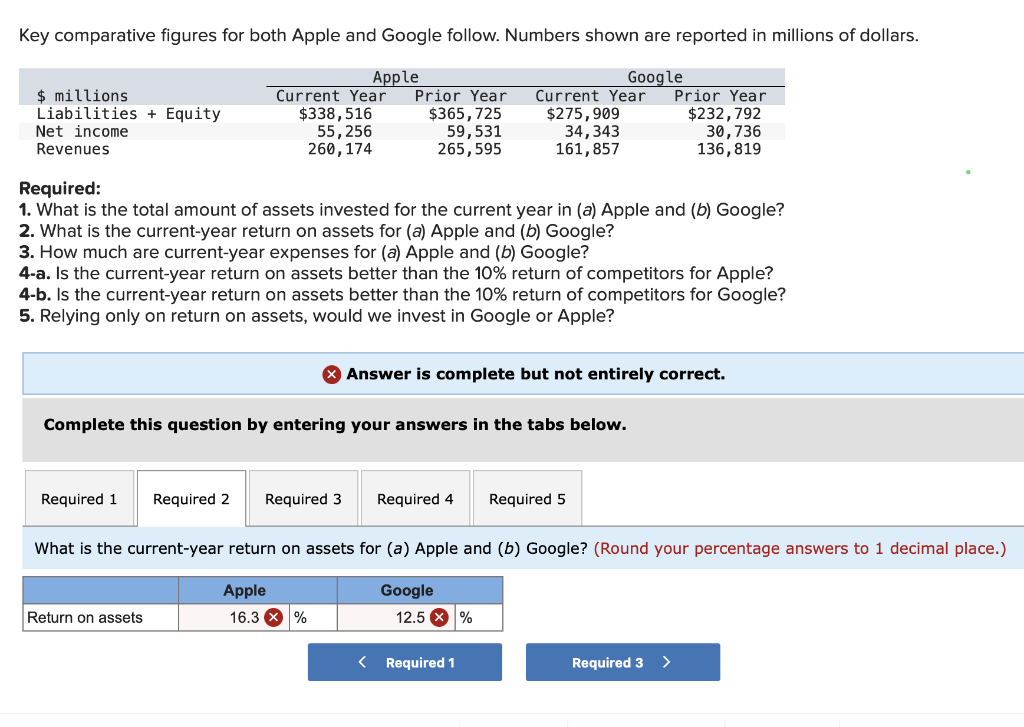Select Apple prior year net income 59,531
This screenshot has width=1024, height=727.
pyautogui.click(x=474, y=131)
